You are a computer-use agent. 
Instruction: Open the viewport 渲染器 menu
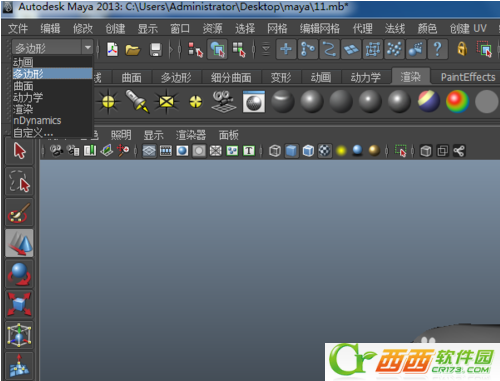pos(191,135)
